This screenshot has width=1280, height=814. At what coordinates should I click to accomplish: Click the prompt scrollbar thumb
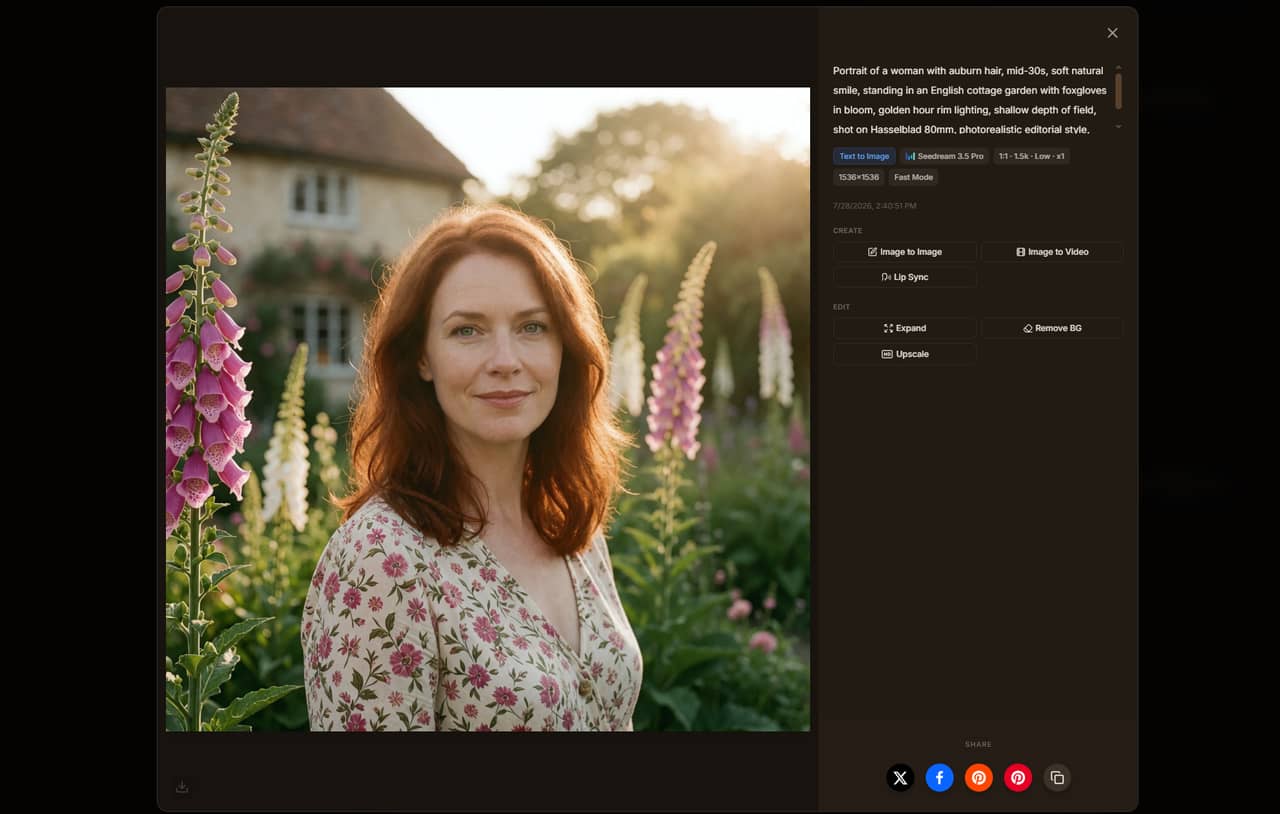point(1118,91)
